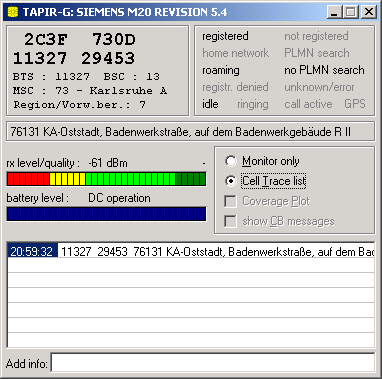Enable the show CB messages checkbox
The width and height of the screenshot is (382, 379).
(230, 221)
